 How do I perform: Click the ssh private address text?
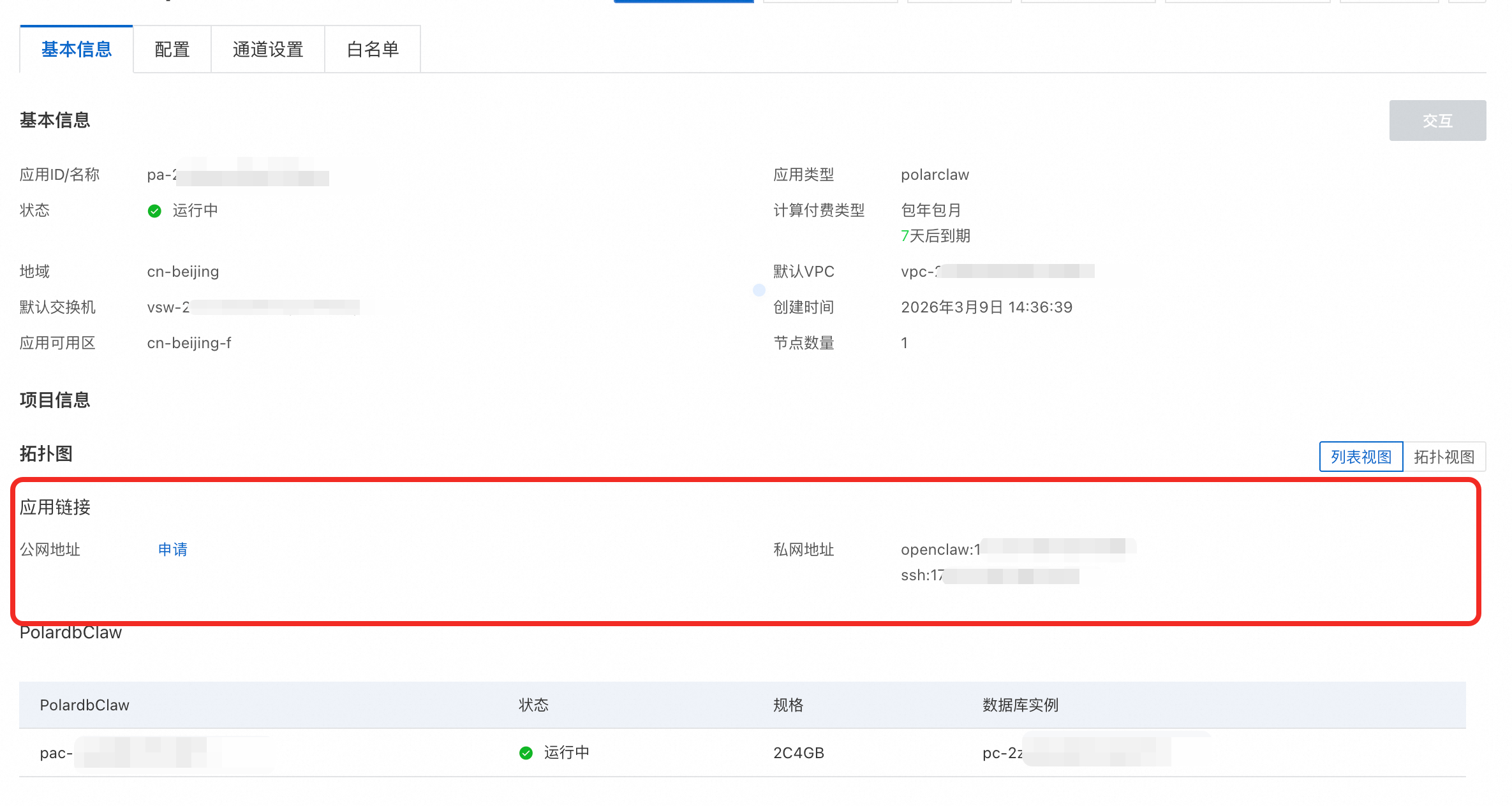(x=990, y=575)
